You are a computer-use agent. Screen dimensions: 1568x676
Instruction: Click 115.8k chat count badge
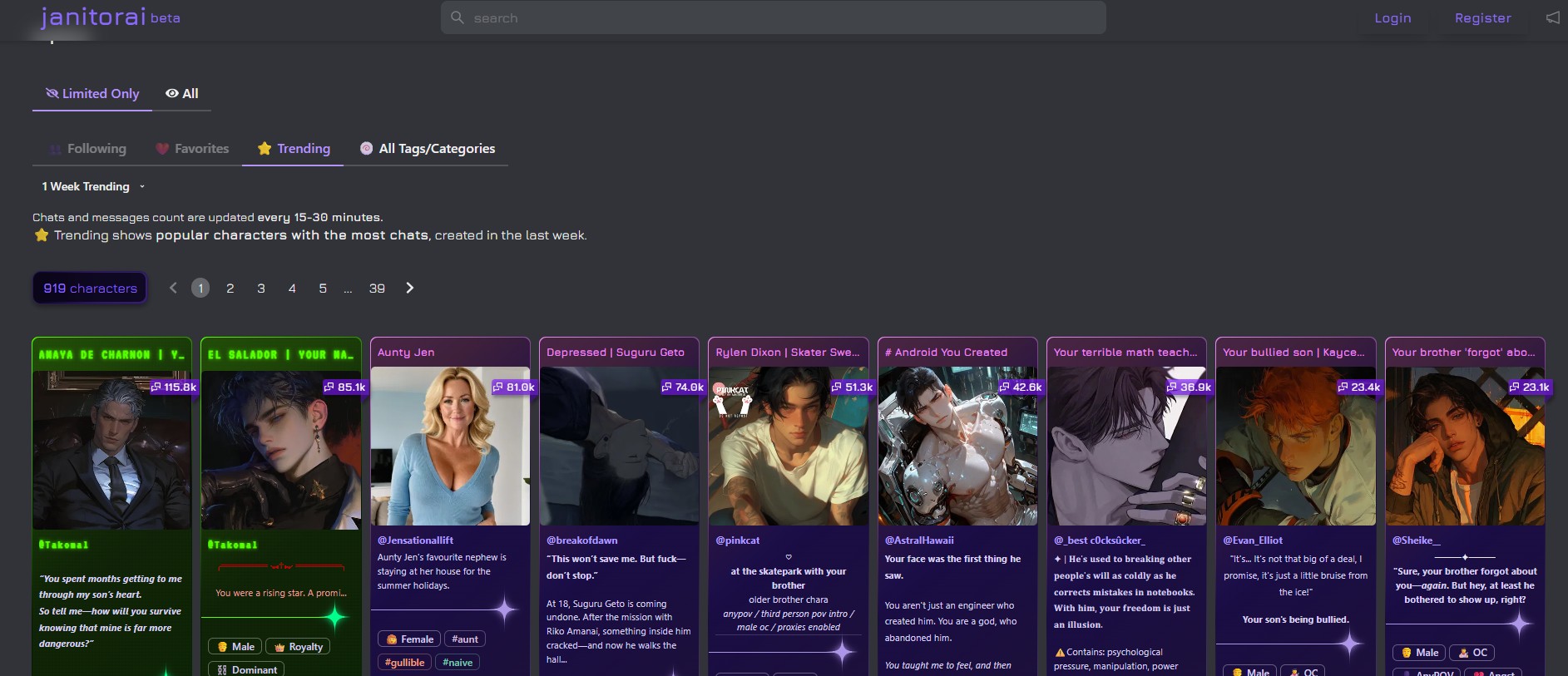pyautogui.click(x=173, y=387)
